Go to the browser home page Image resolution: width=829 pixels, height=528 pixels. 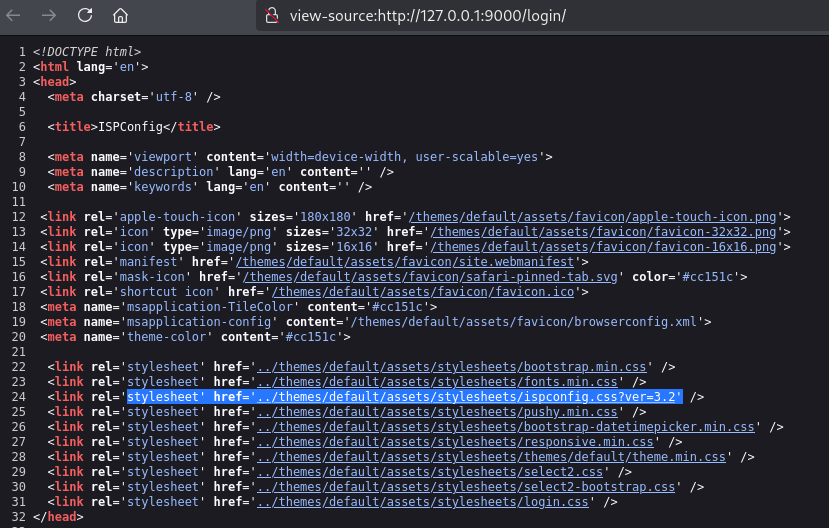coord(120,16)
